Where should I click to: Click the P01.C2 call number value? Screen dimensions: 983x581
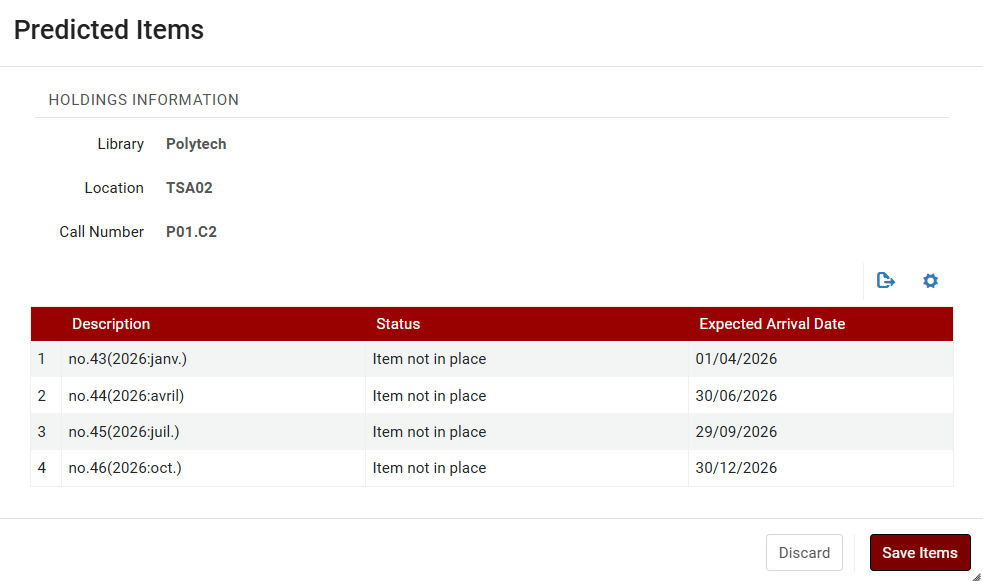click(x=191, y=232)
